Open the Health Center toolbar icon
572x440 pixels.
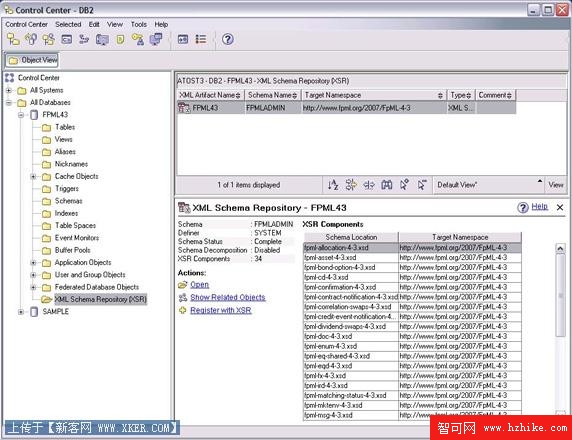tap(102, 39)
